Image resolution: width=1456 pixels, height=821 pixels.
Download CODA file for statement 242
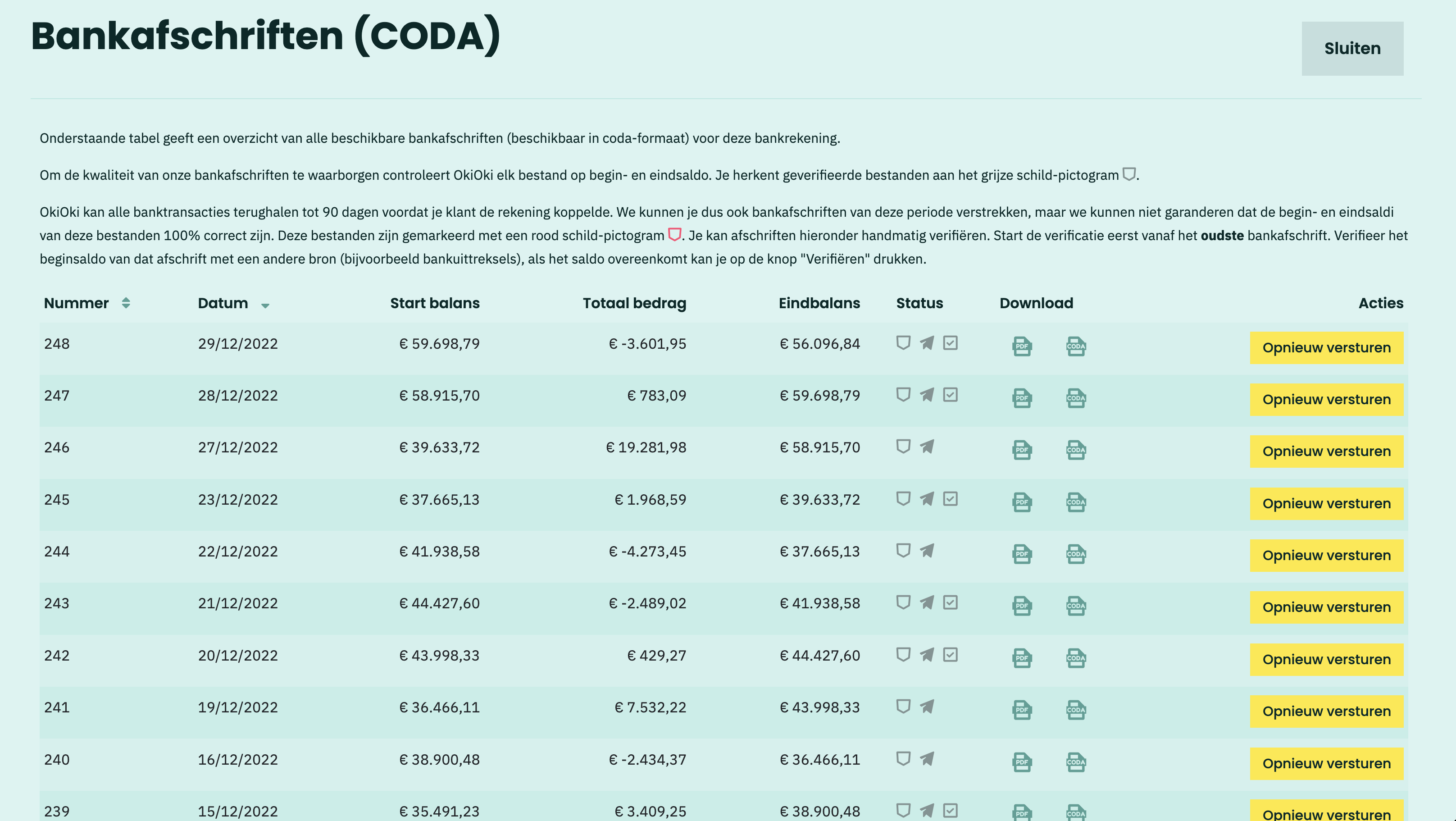(1076, 658)
